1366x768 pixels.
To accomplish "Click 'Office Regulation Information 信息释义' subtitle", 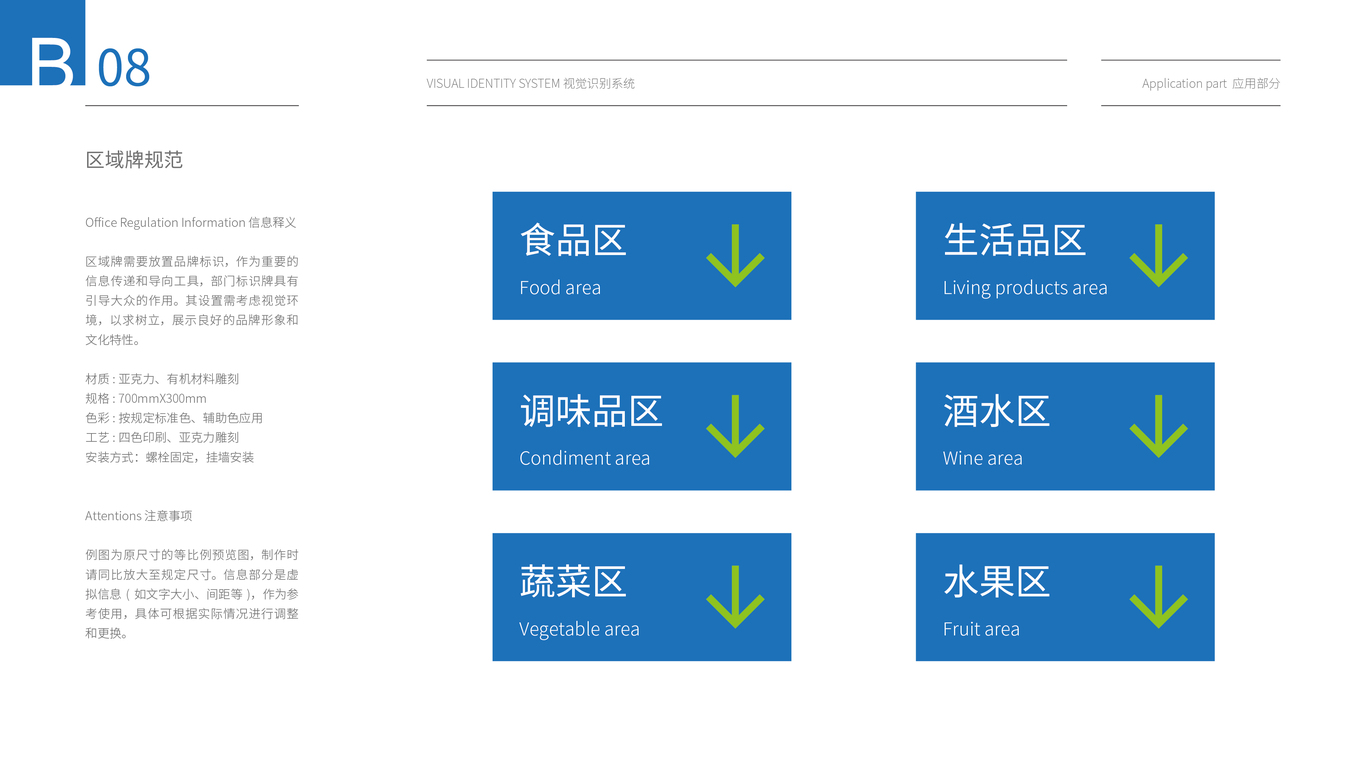I will point(191,223).
